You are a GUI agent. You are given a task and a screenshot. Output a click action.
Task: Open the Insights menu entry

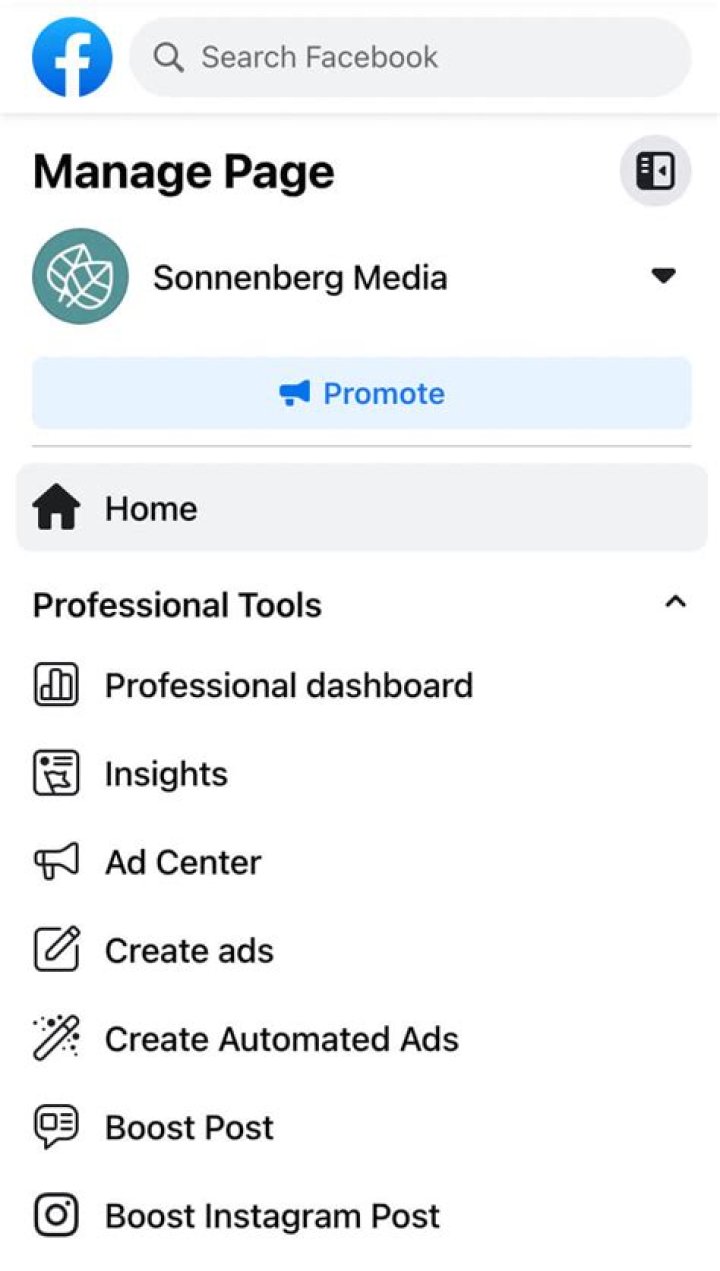point(167,774)
